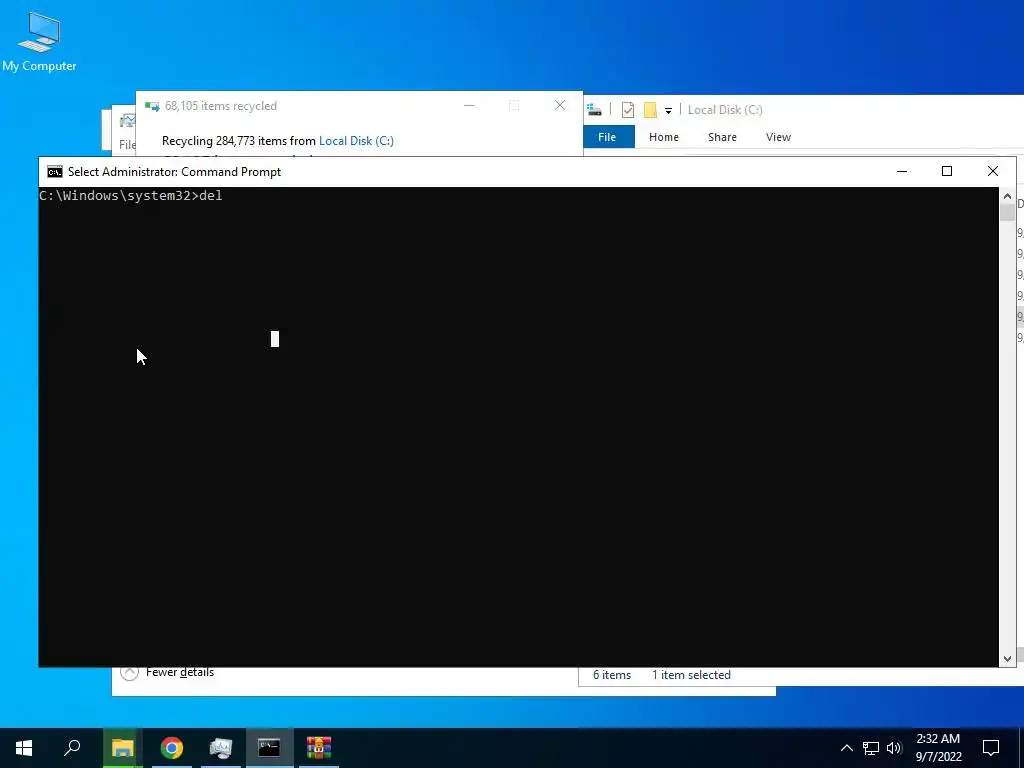Open taskbar Search
The image size is (1024, 768).
[x=72, y=748]
